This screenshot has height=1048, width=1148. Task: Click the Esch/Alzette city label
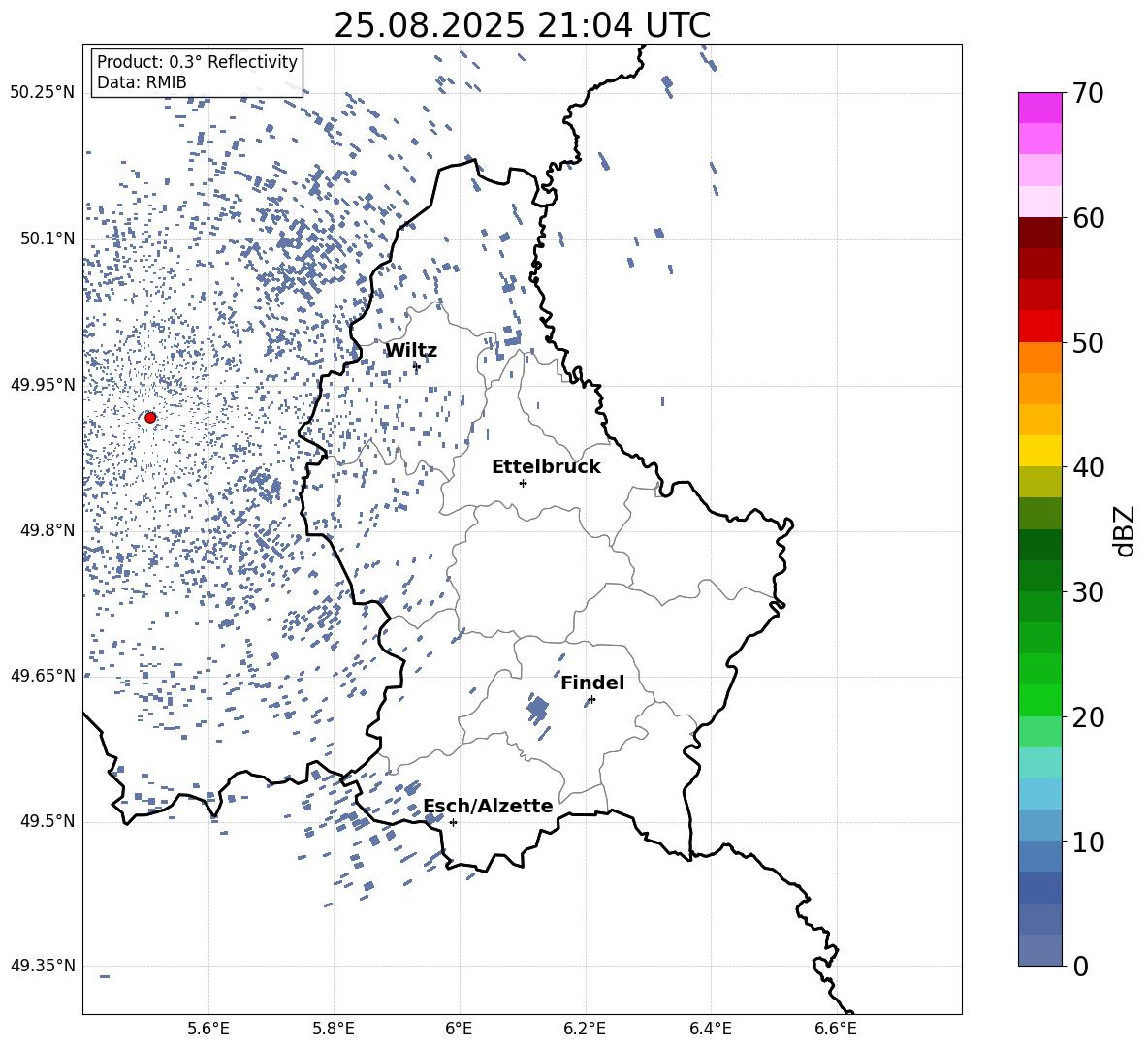[488, 807]
